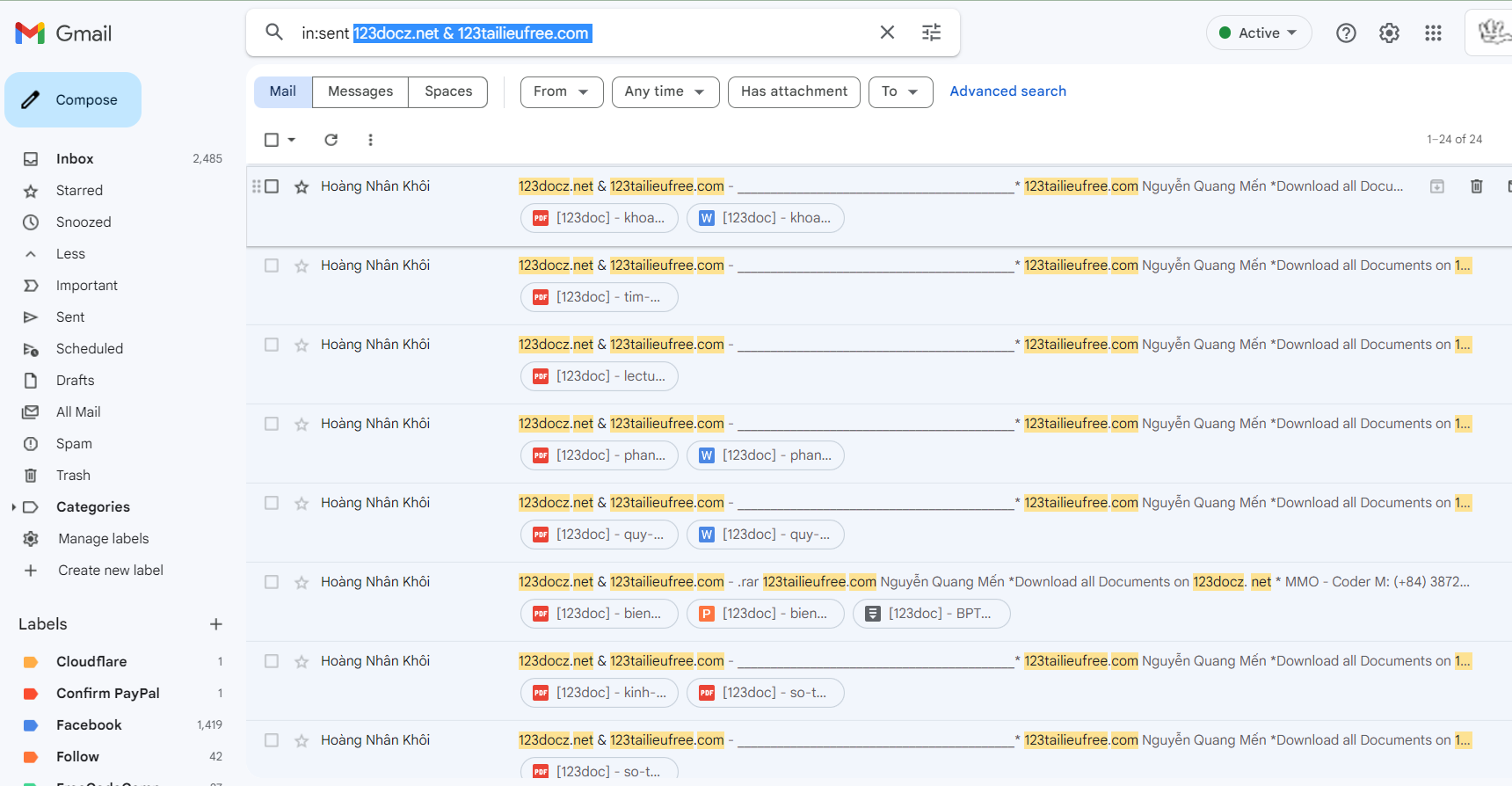The width and height of the screenshot is (1512, 786).
Task: Click the plus icon next to Labels
Action: 216,624
